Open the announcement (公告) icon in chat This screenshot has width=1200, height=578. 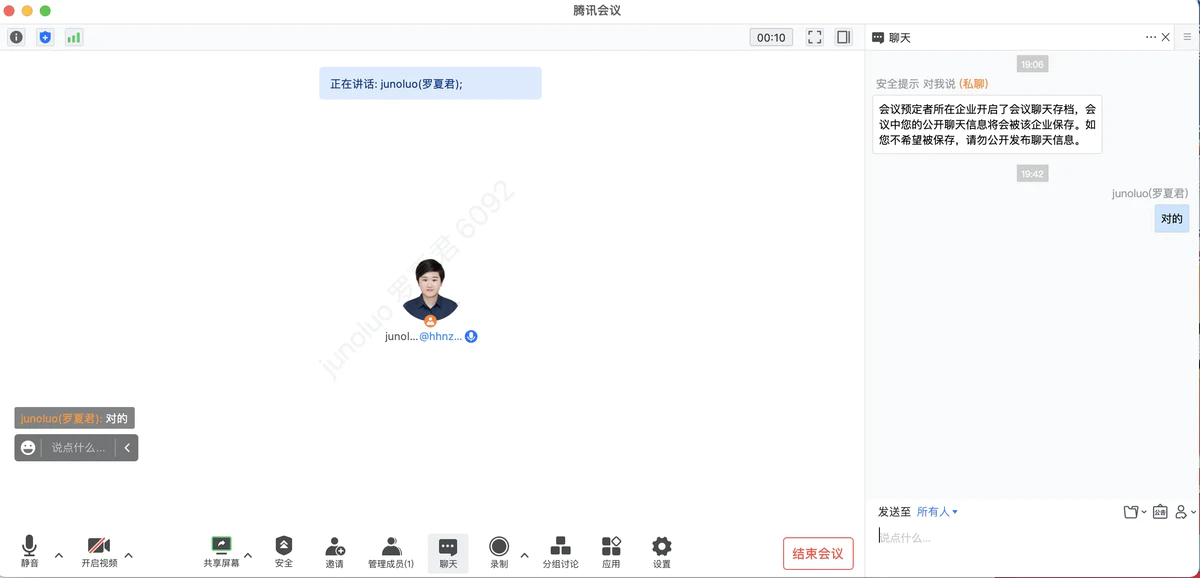pyautogui.click(x=1160, y=512)
